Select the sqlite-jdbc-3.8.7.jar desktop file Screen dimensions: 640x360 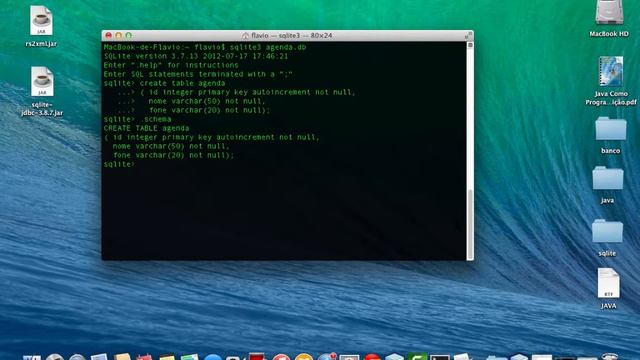point(42,82)
